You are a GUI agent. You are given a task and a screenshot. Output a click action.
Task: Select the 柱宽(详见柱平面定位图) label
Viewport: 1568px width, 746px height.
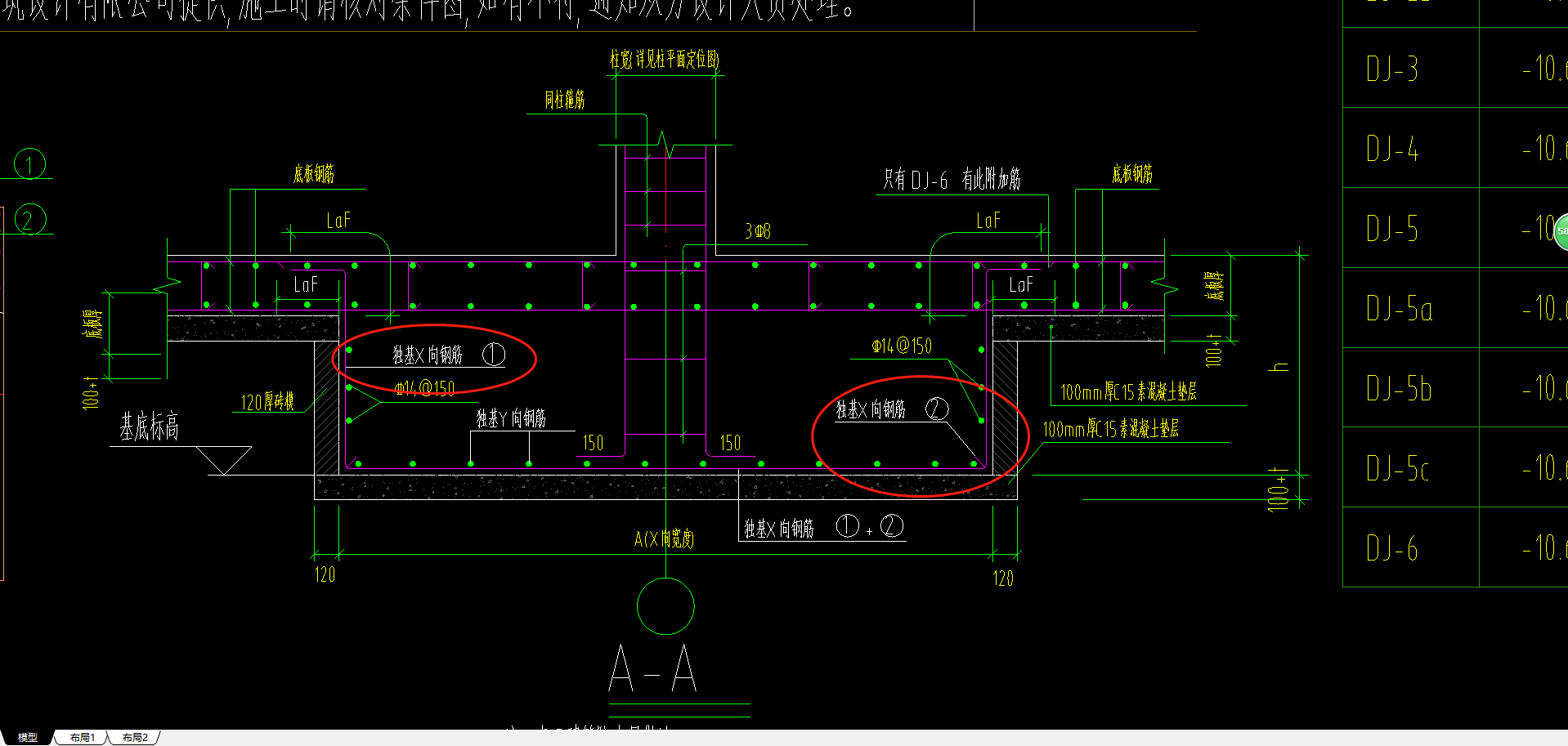[x=664, y=59]
